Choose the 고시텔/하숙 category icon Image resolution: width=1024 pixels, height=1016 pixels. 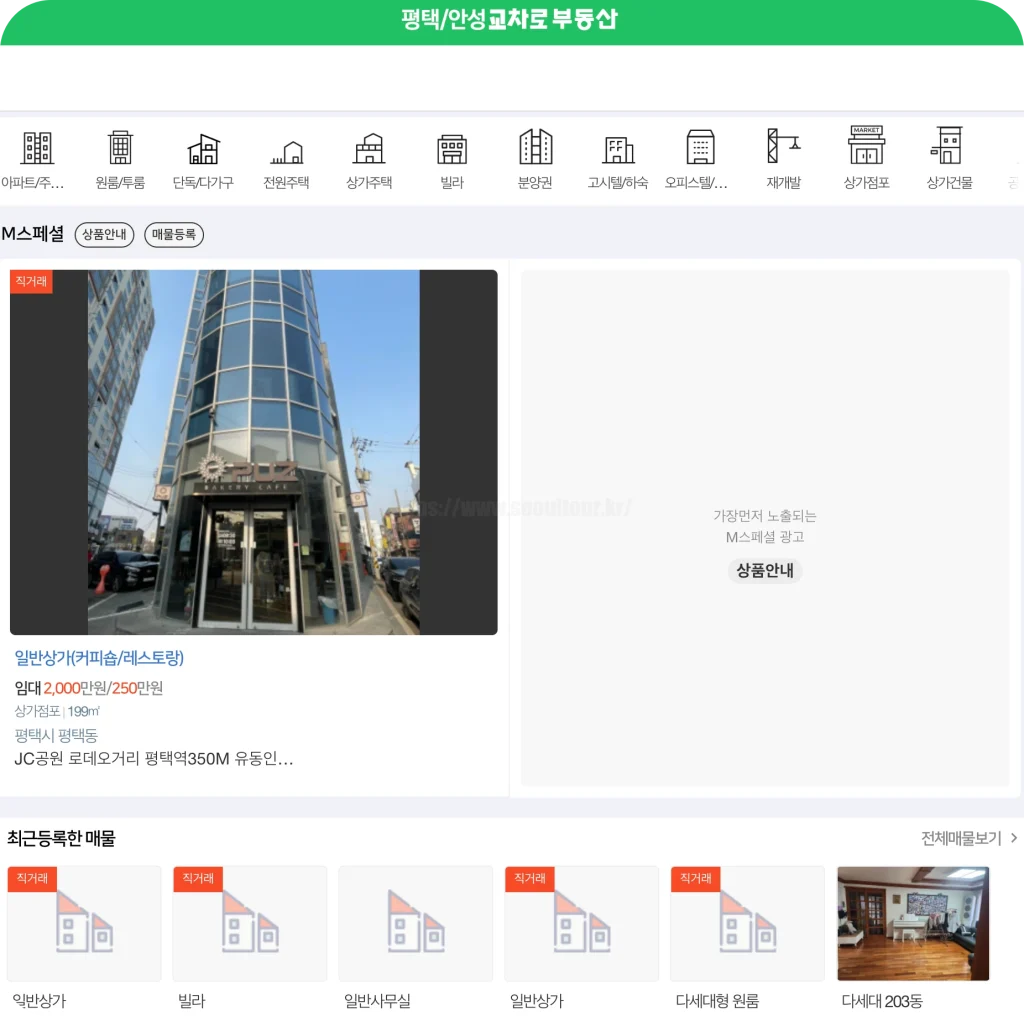(x=618, y=148)
